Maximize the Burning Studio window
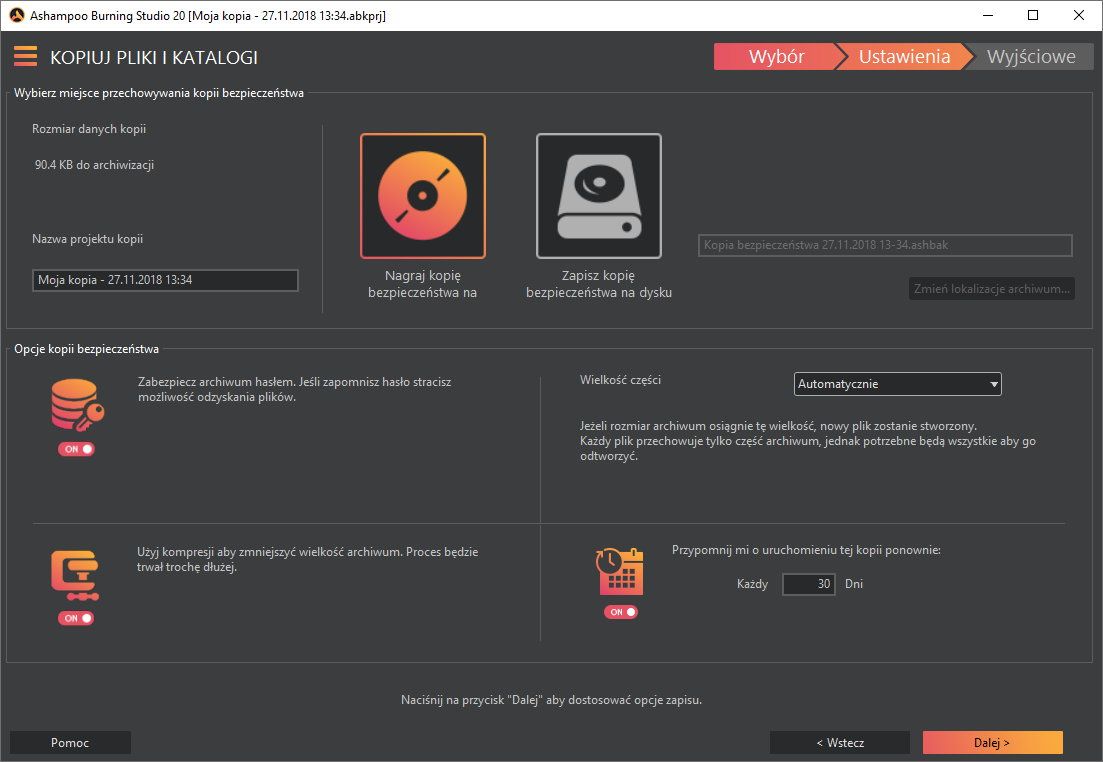Viewport: 1103px width, 762px height. click(x=1033, y=15)
